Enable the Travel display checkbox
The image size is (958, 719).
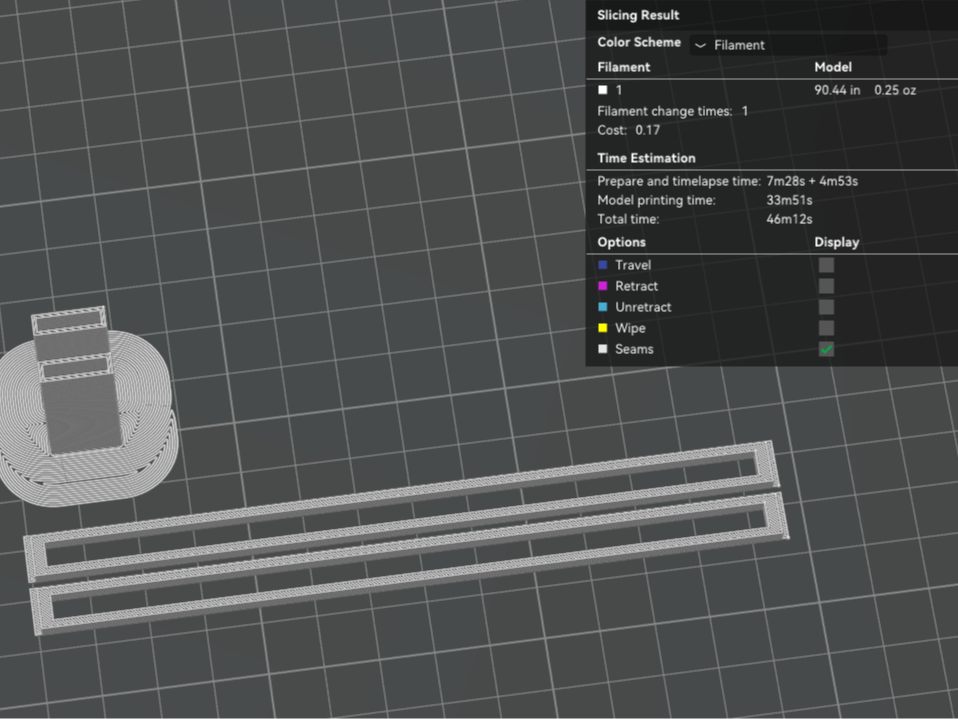pyautogui.click(x=826, y=265)
